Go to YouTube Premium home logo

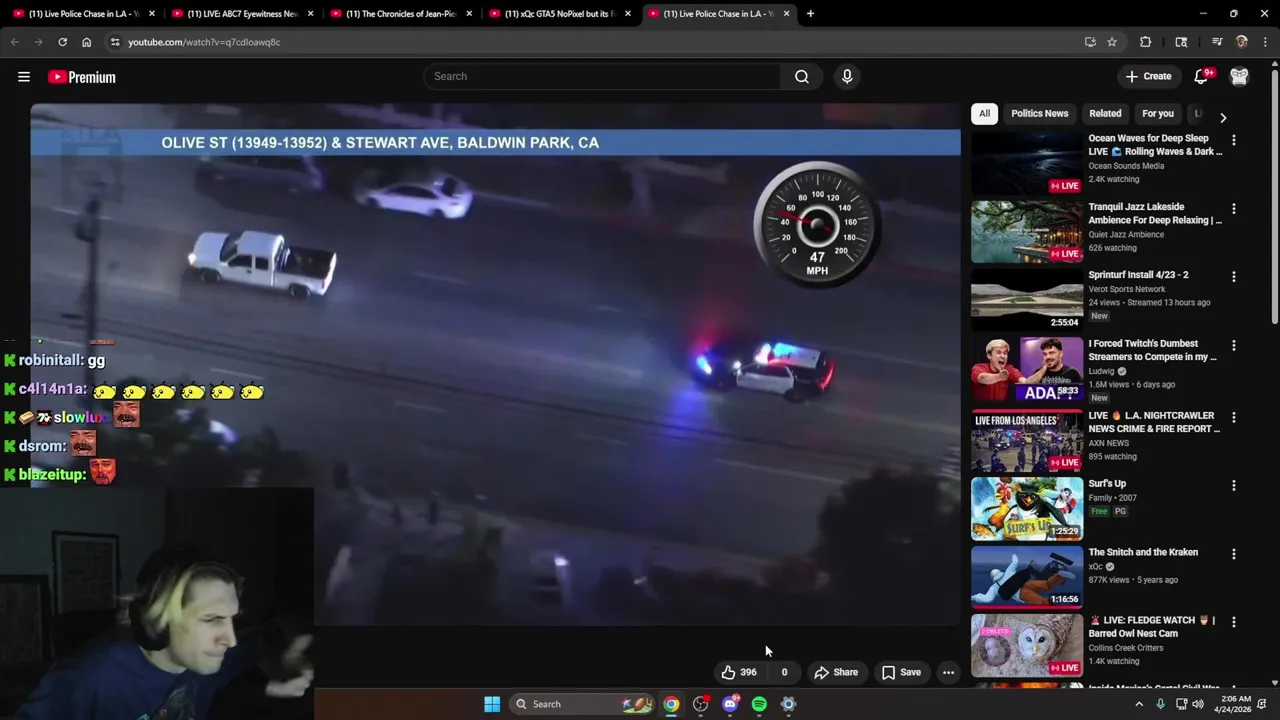(x=82, y=77)
